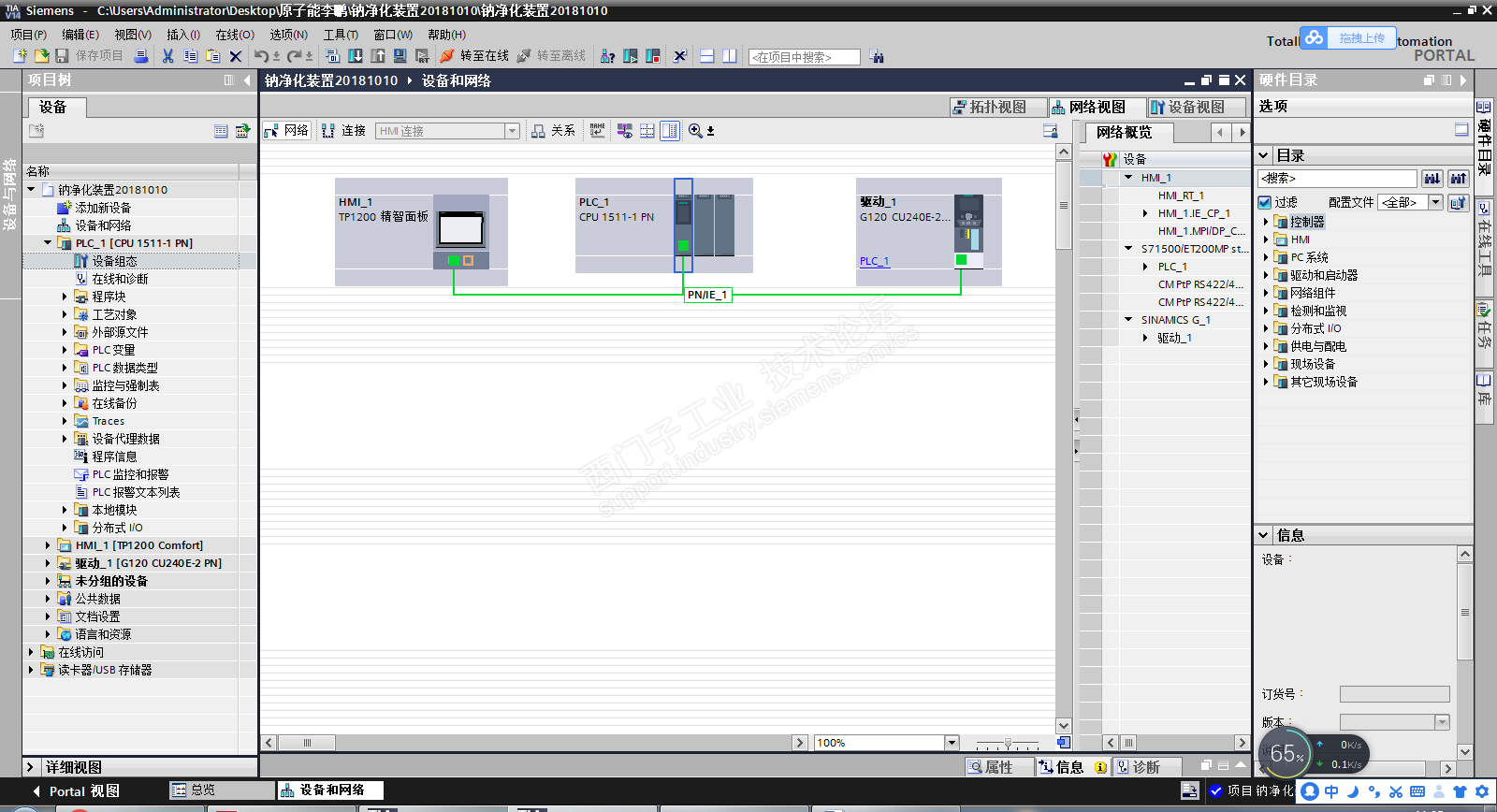Collapse the 目录 catalog section
1497x812 pixels.
click(1264, 155)
